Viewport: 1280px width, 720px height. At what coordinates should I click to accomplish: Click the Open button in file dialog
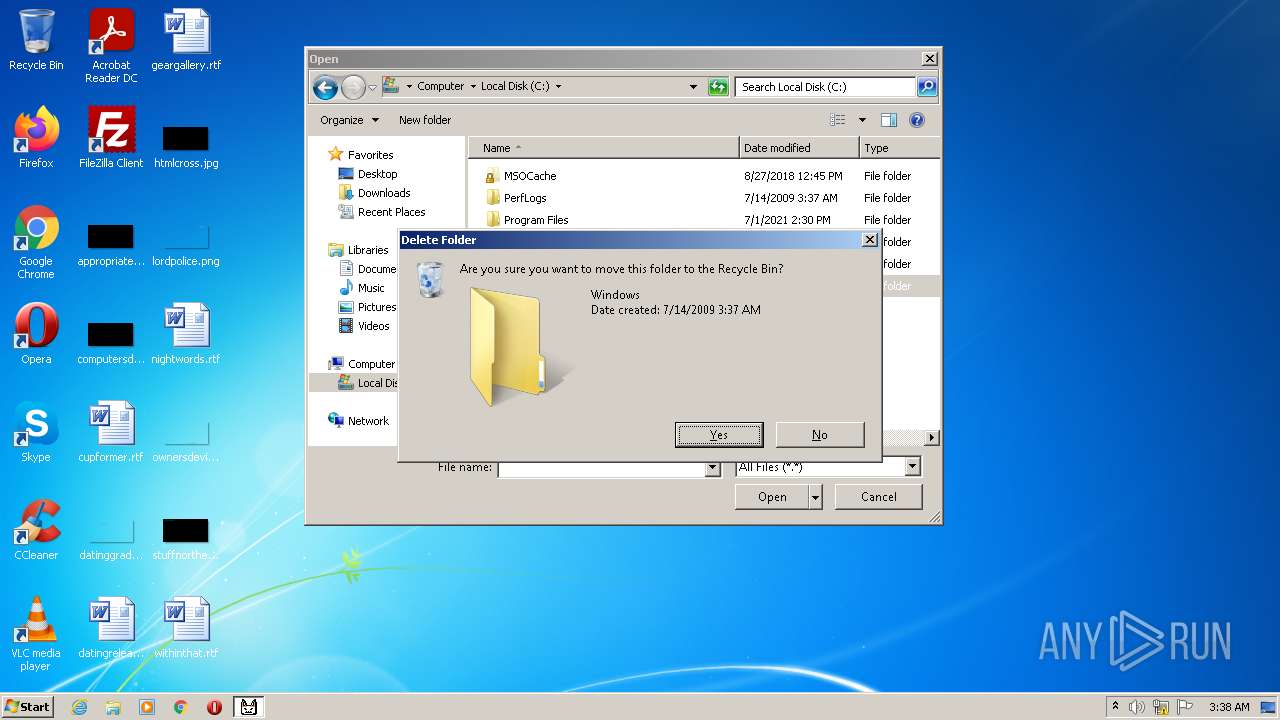pos(772,497)
